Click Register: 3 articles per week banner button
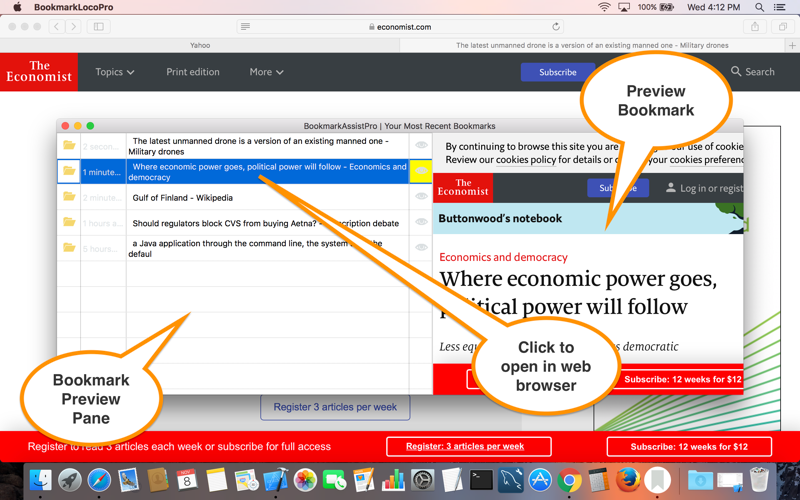800x500 pixels. coord(468,447)
